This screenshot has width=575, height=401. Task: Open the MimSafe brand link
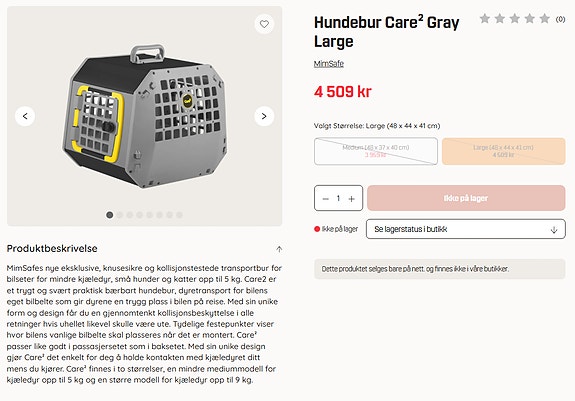329,64
